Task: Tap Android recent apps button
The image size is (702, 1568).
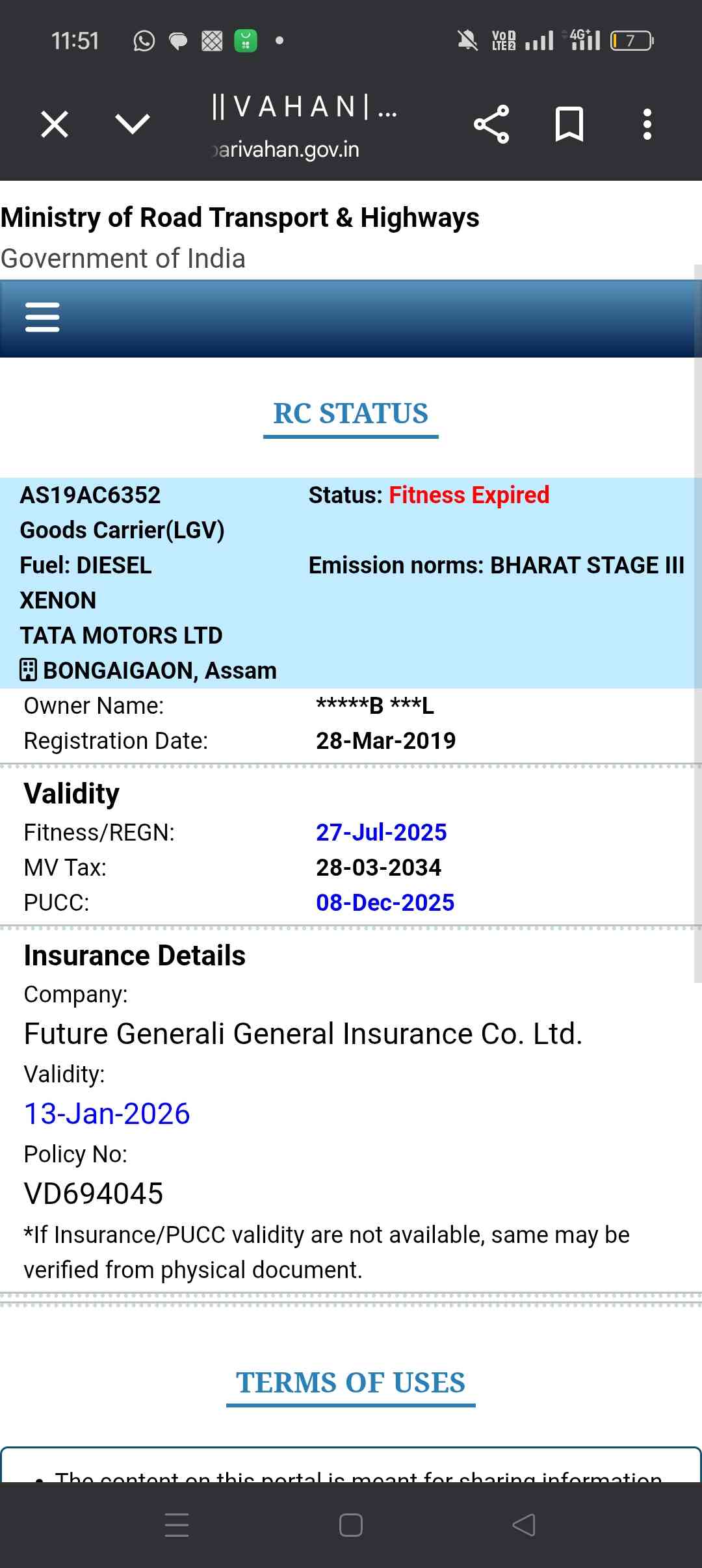Action: click(177, 1524)
